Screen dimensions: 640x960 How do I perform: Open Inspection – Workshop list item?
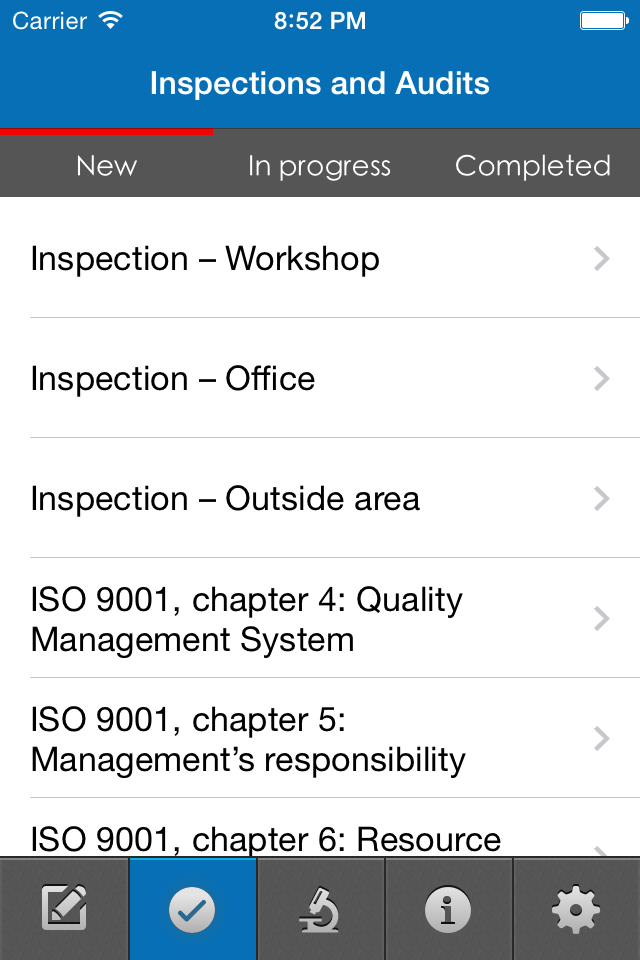tap(320, 258)
